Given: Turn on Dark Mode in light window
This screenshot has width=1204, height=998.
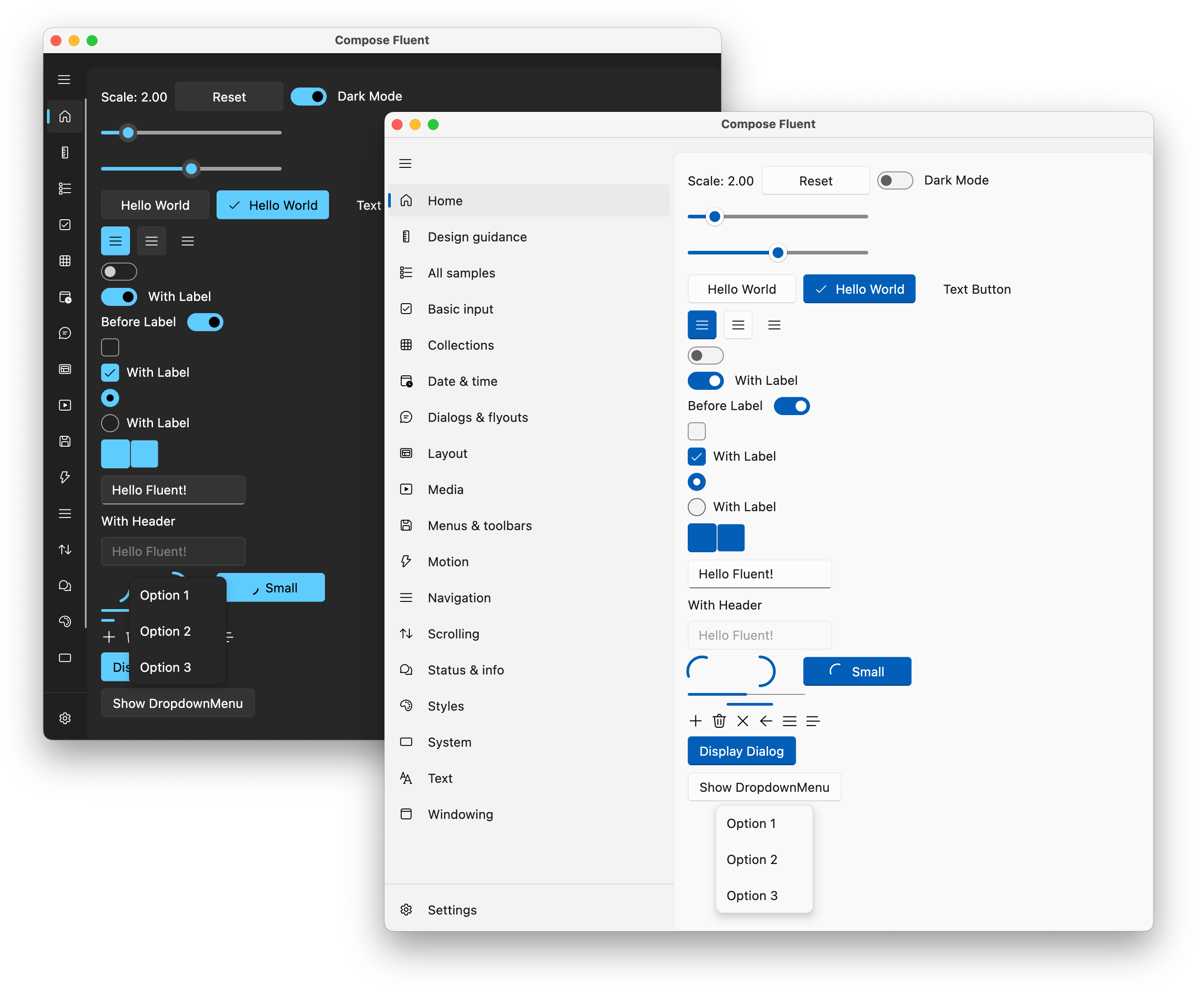Looking at the screenshot, I should click(x=894, y=180).
